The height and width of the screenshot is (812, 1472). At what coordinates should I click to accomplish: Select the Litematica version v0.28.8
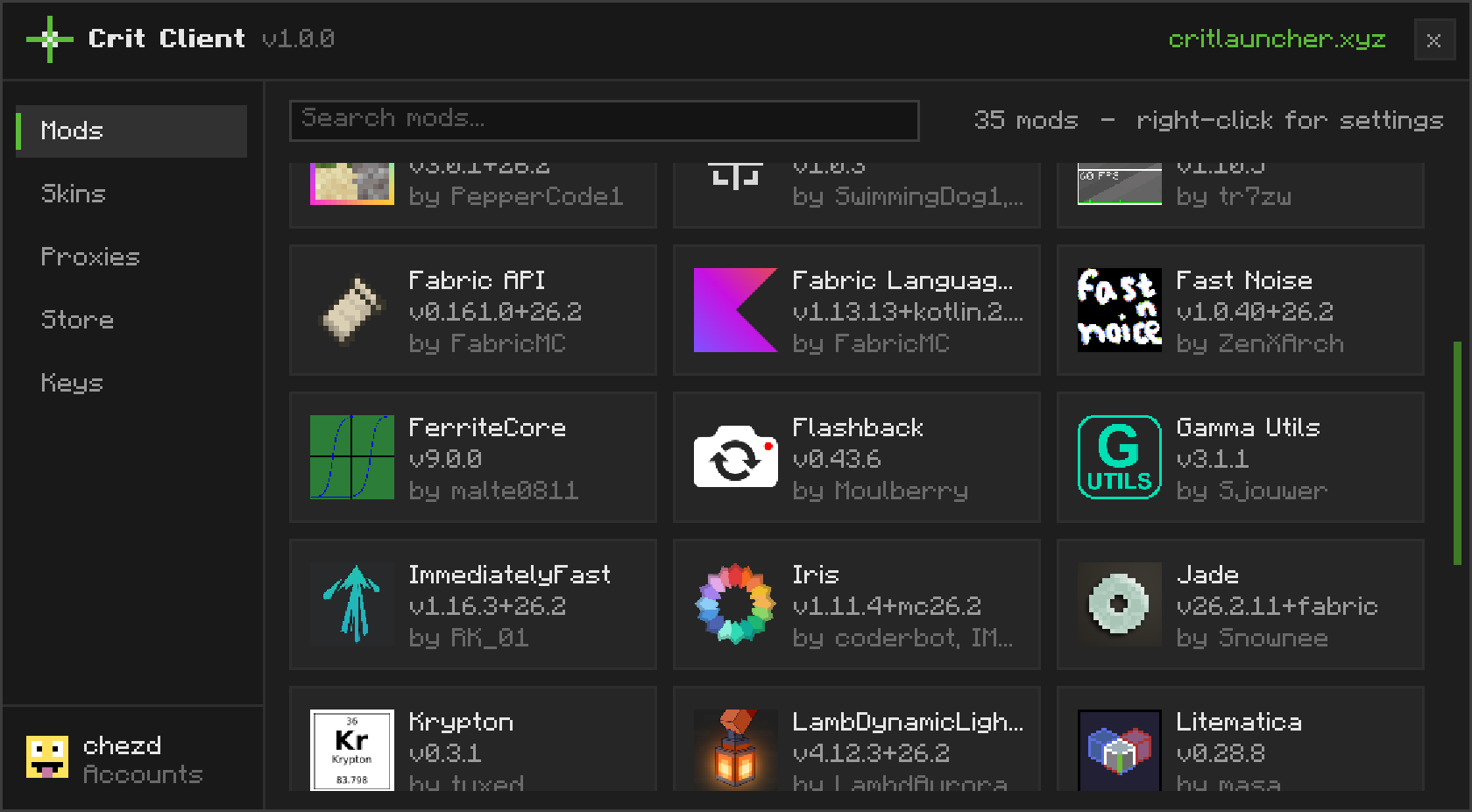pyautogui.click(x=1221, y=753)
